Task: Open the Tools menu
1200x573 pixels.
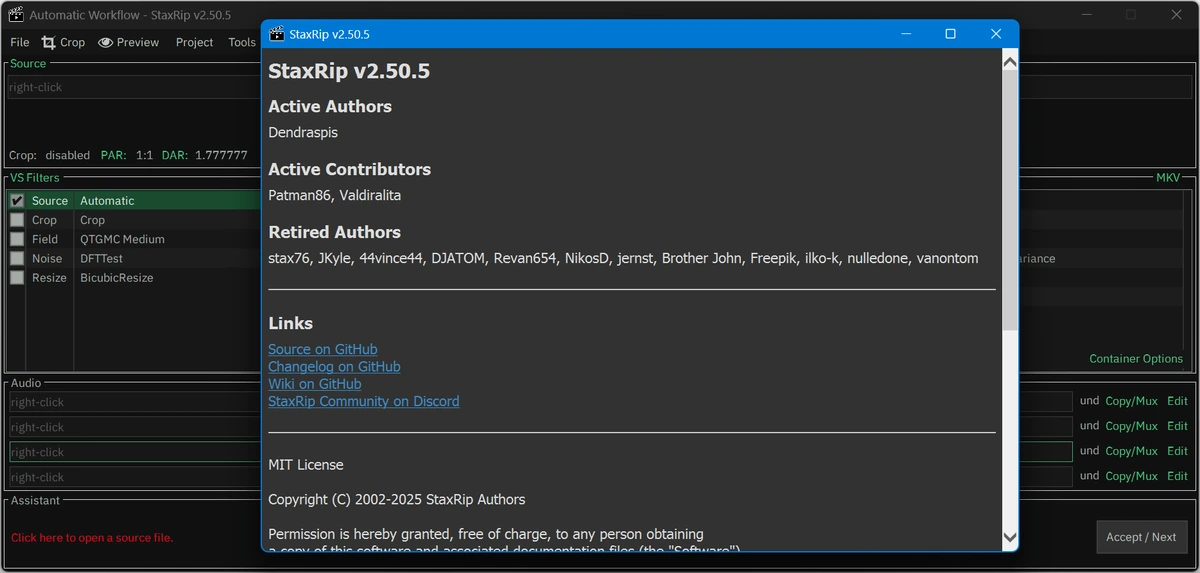Action: point(242,42)
